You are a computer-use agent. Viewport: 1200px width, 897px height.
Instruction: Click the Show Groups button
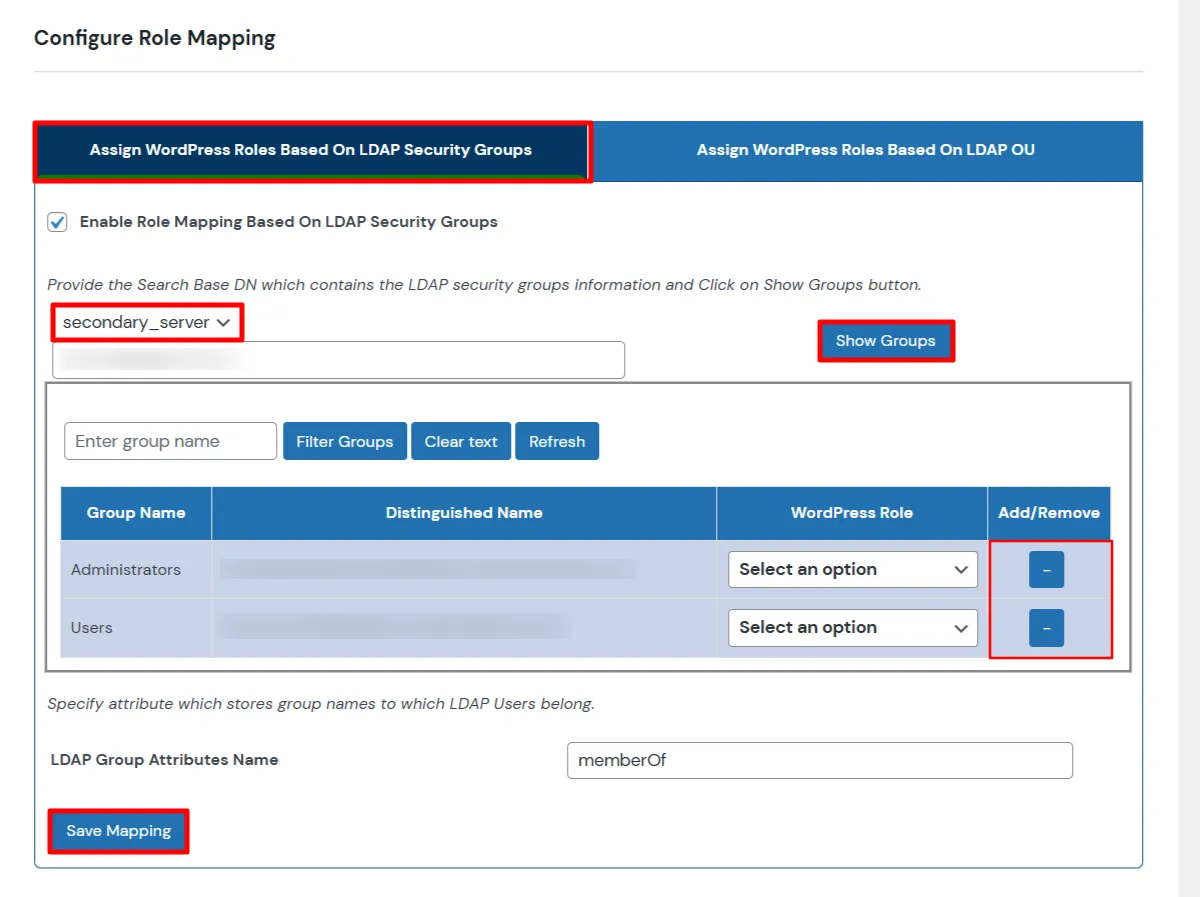[x=885, y=341]
